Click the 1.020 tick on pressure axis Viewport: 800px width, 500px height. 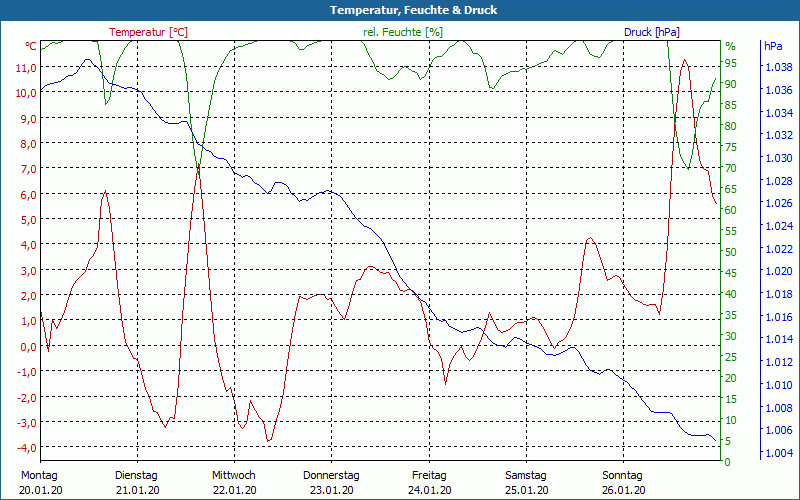click(x=778, y=271)
